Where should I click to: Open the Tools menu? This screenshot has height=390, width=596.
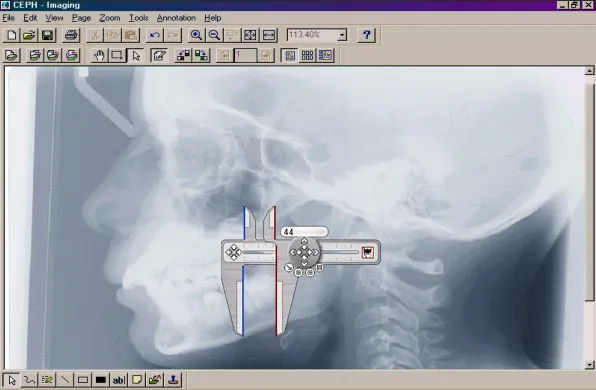pos(138,18)
